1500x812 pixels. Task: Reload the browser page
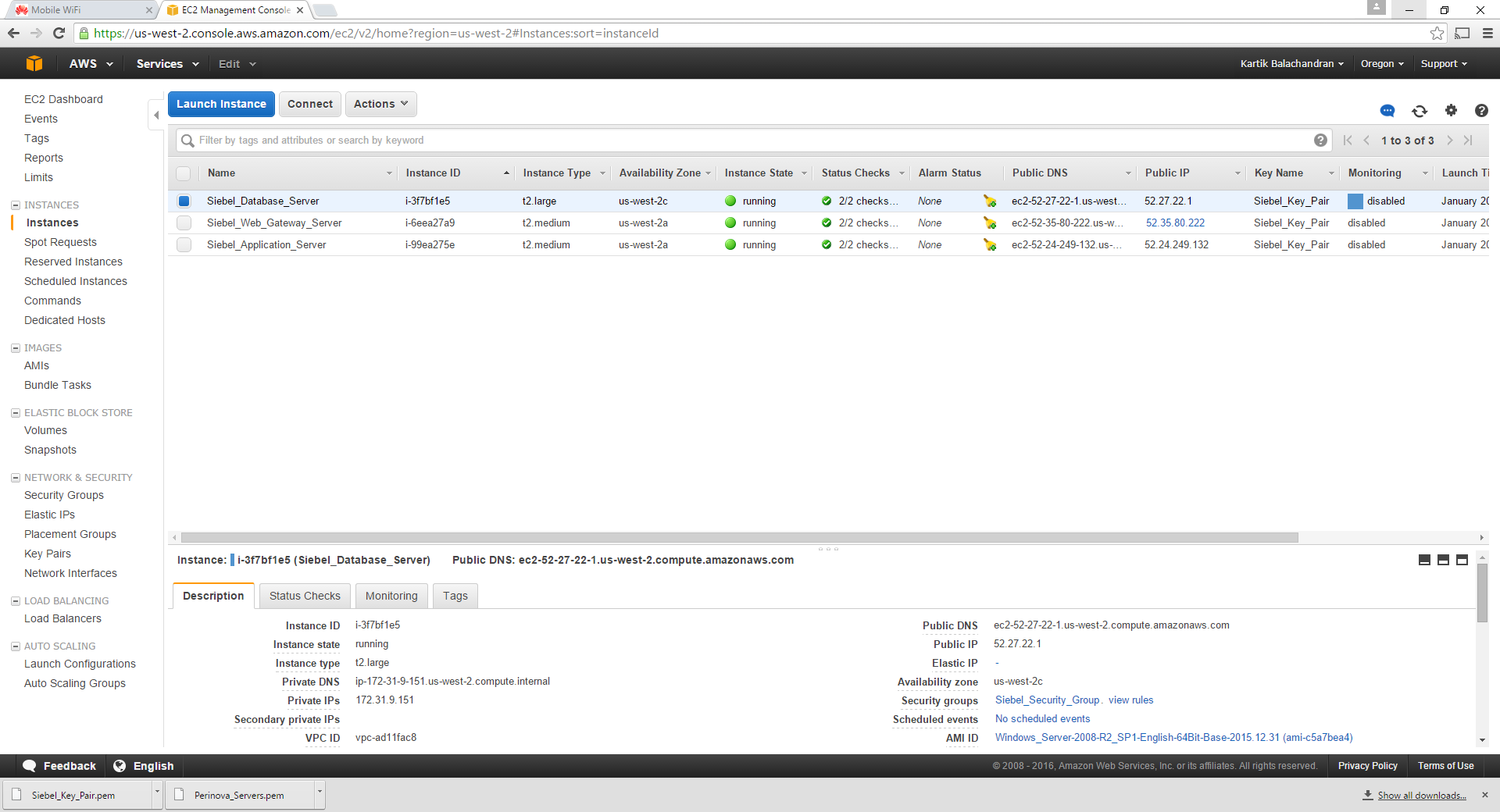tap(59, 33)
